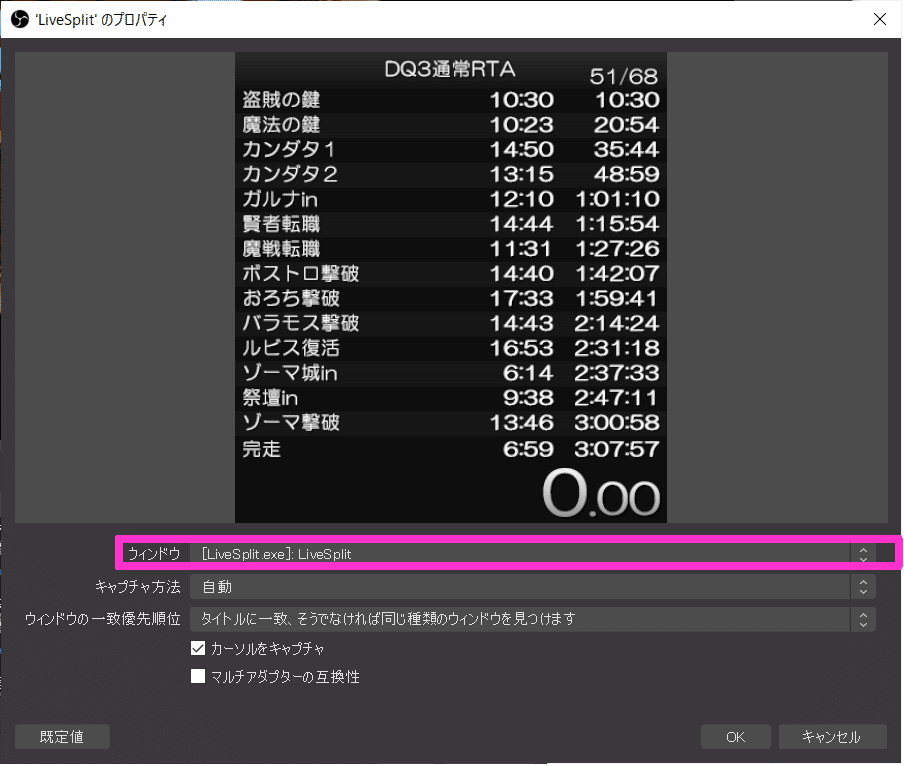Click the 1:01:10 cumulative time
Screen dimensions: 904x766
617,199
